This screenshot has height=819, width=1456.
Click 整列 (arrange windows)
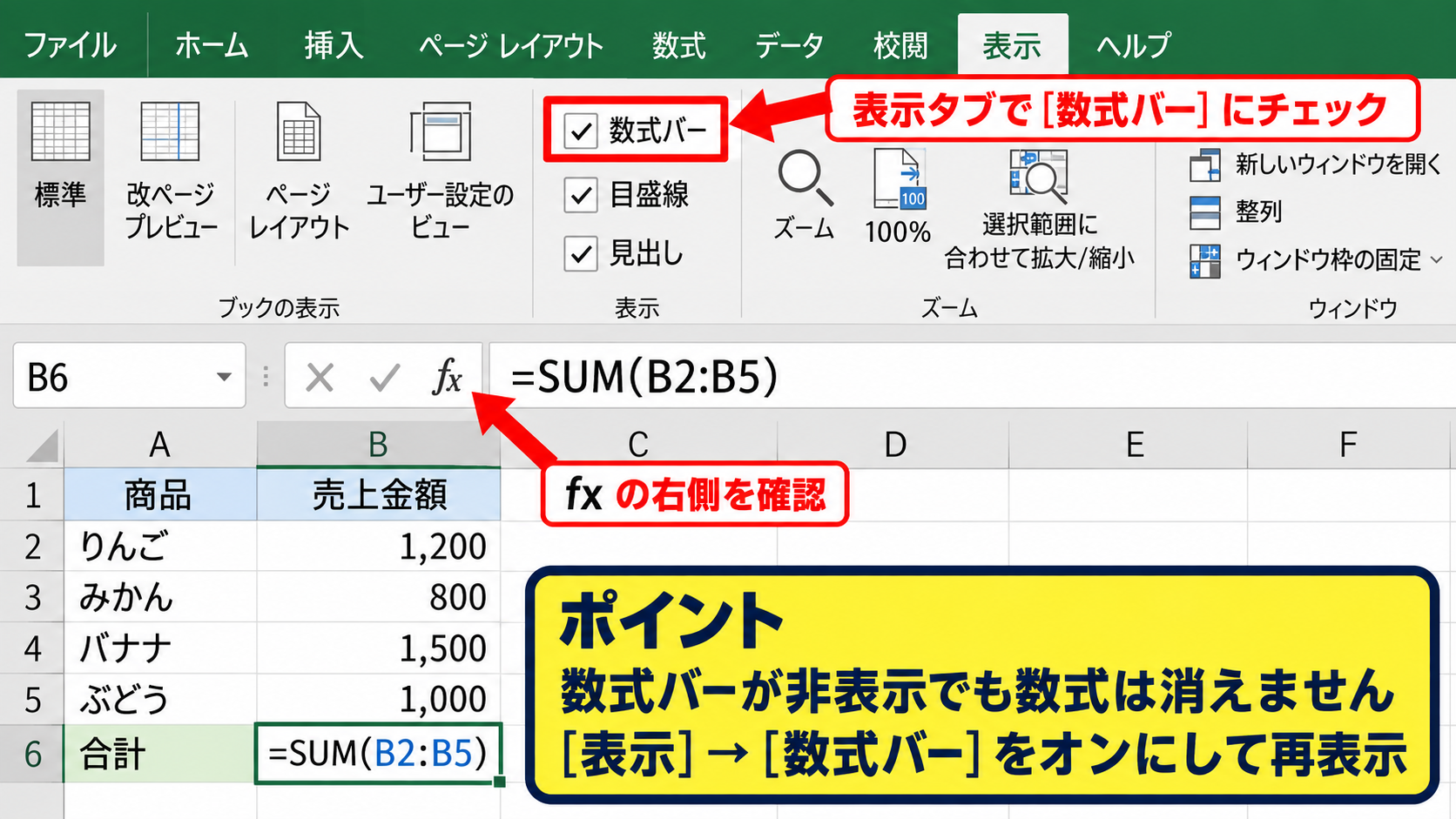tap(1237, 211)
